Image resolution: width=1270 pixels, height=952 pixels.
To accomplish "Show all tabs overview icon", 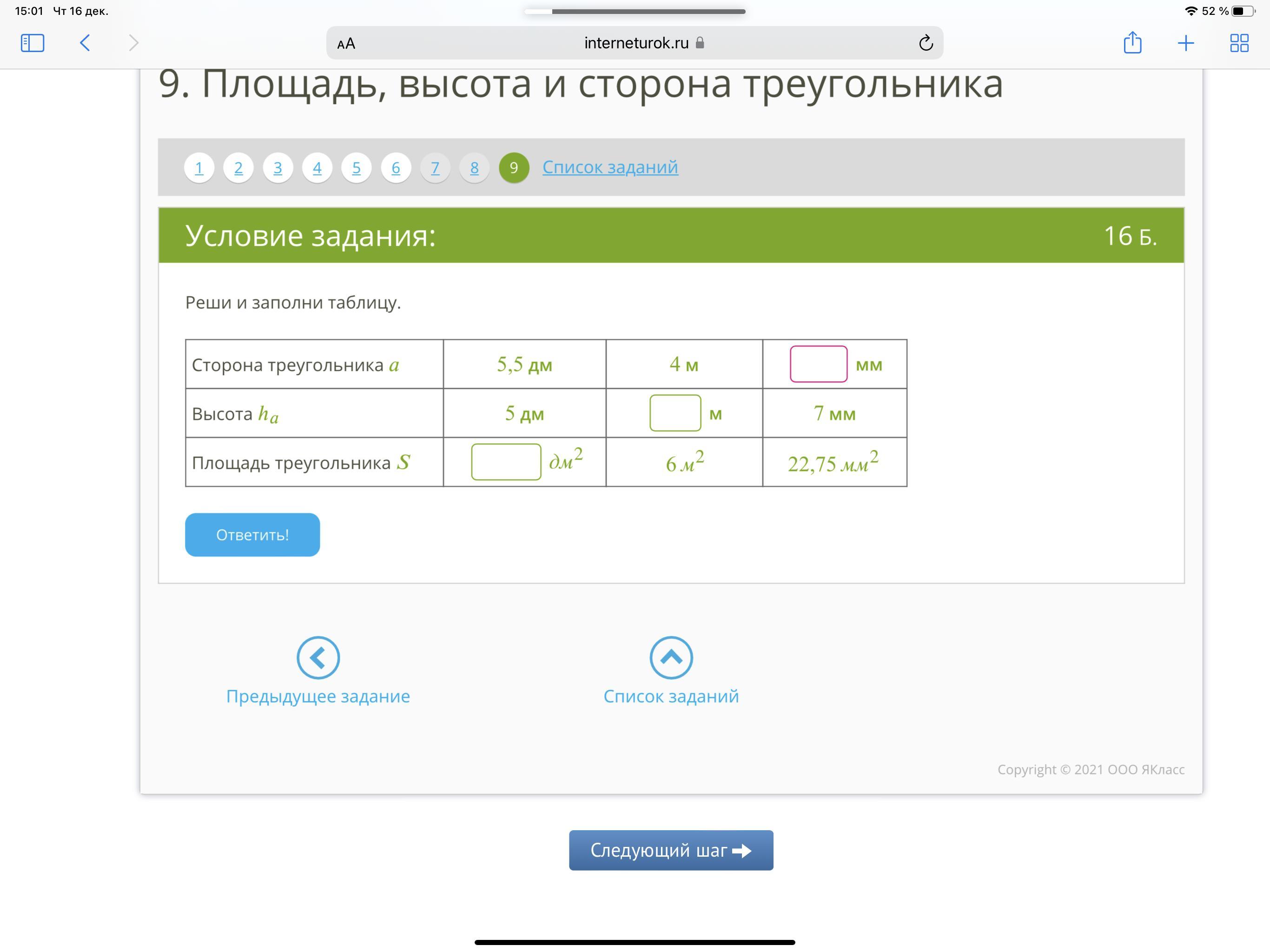I will 1239,43.
